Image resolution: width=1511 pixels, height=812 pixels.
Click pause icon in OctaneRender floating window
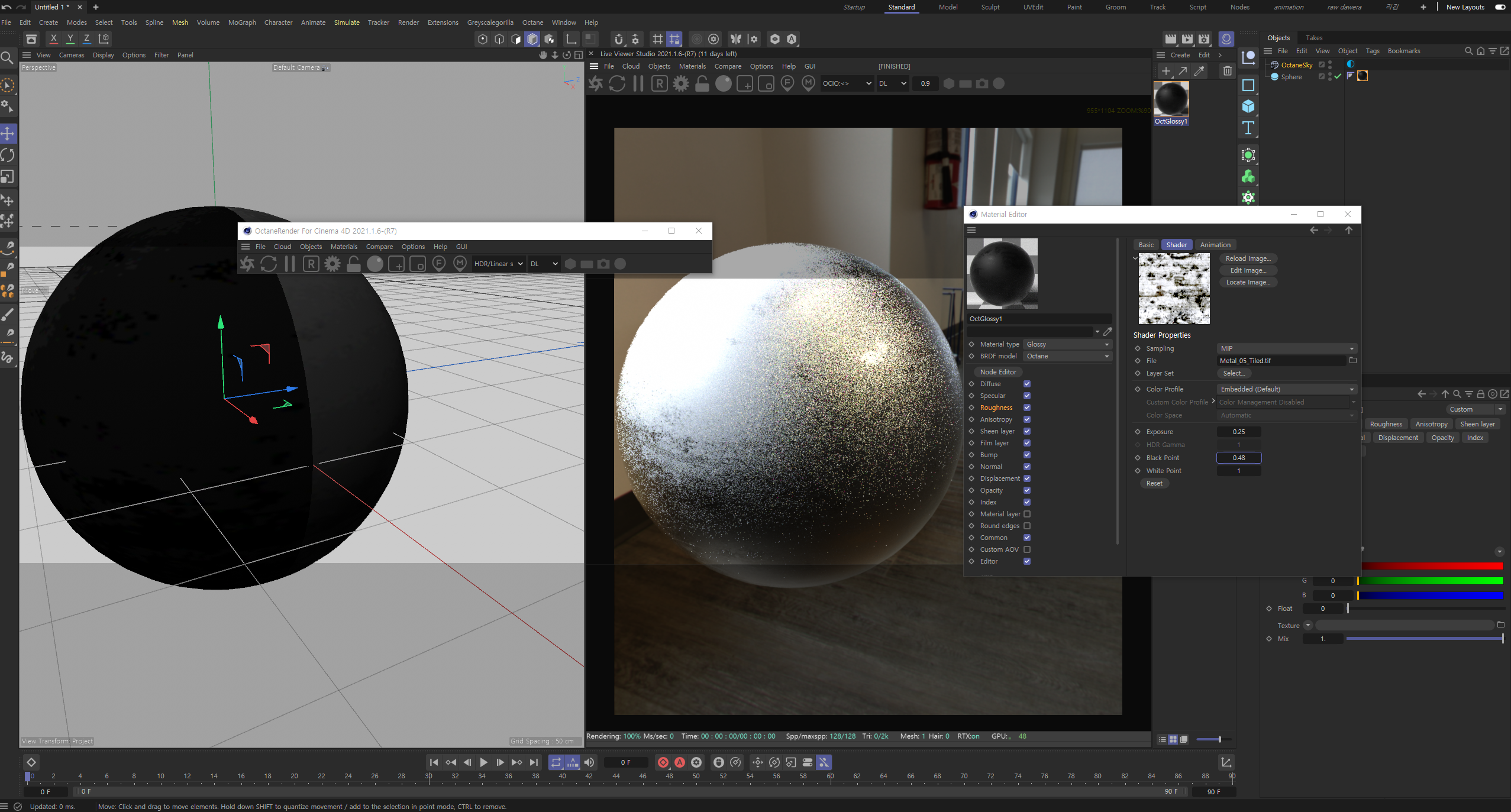[290, 264]
